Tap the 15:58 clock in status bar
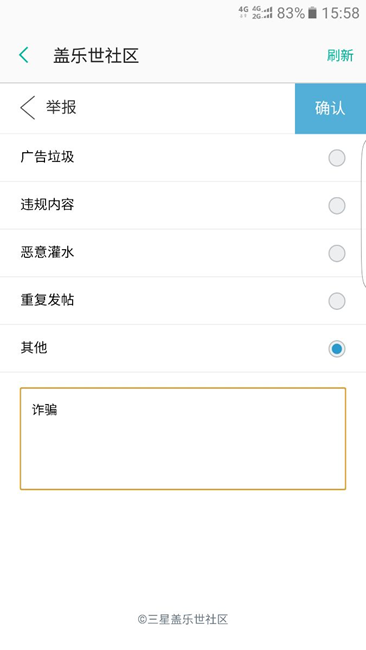Screen dimensions: 366x650 click(340, 13)
